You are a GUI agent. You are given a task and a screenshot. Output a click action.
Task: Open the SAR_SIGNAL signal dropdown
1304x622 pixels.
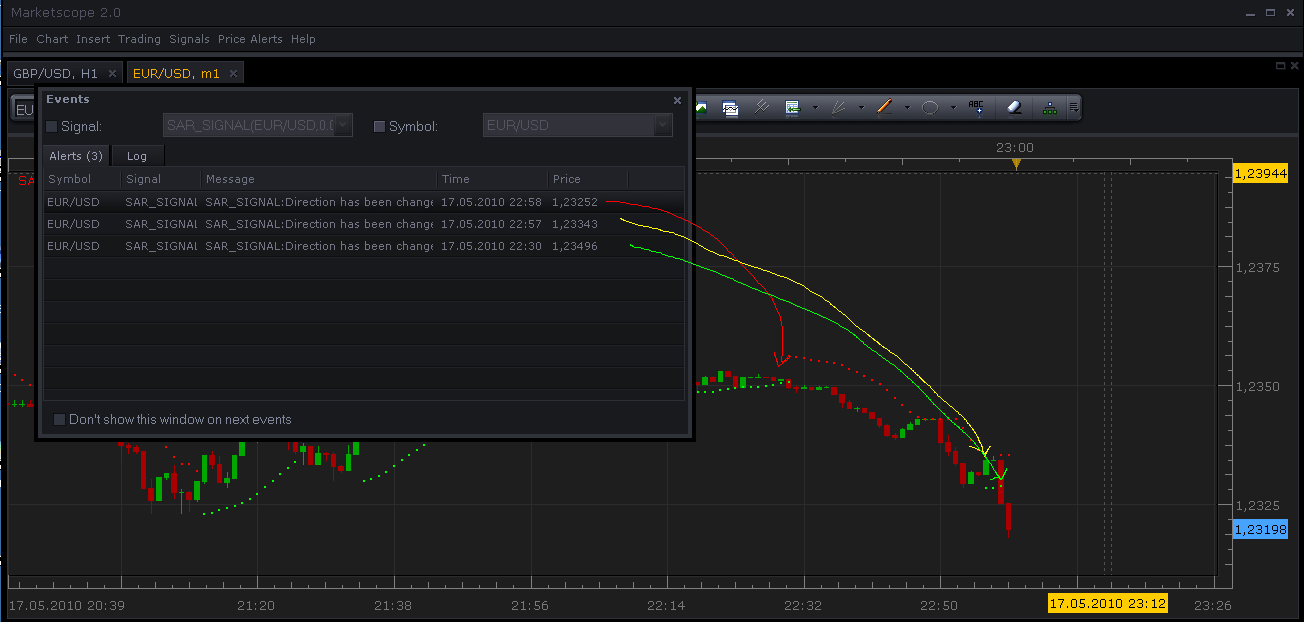[x=343, y=126]
